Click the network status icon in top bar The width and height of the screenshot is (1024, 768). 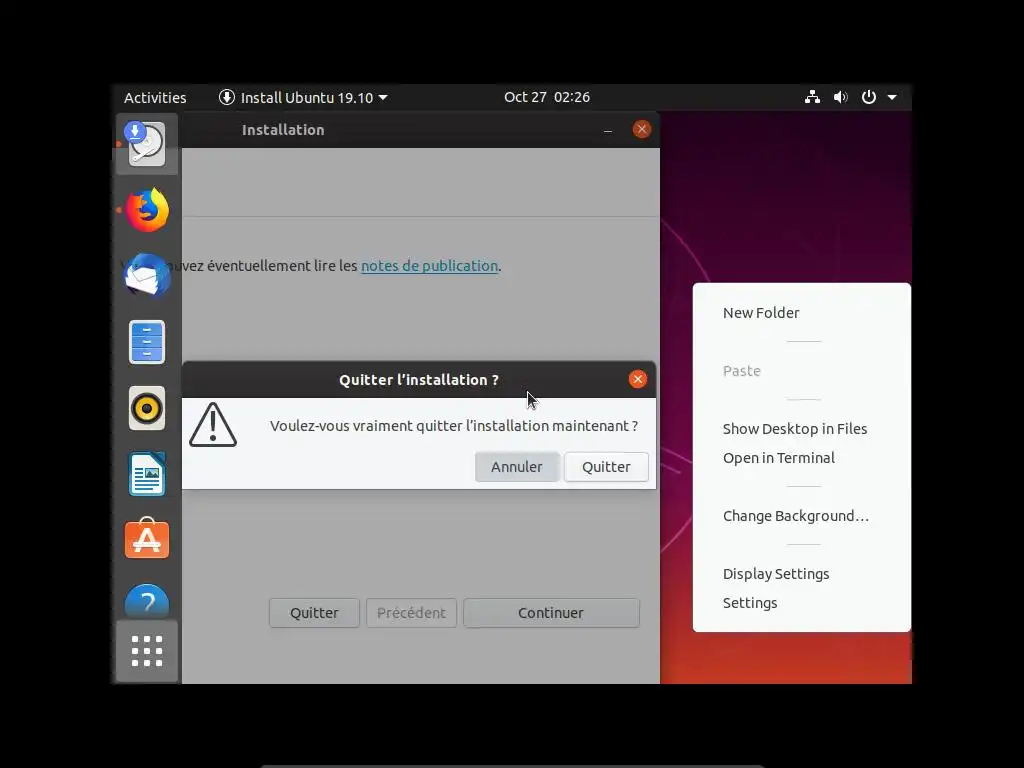[812, 97]
